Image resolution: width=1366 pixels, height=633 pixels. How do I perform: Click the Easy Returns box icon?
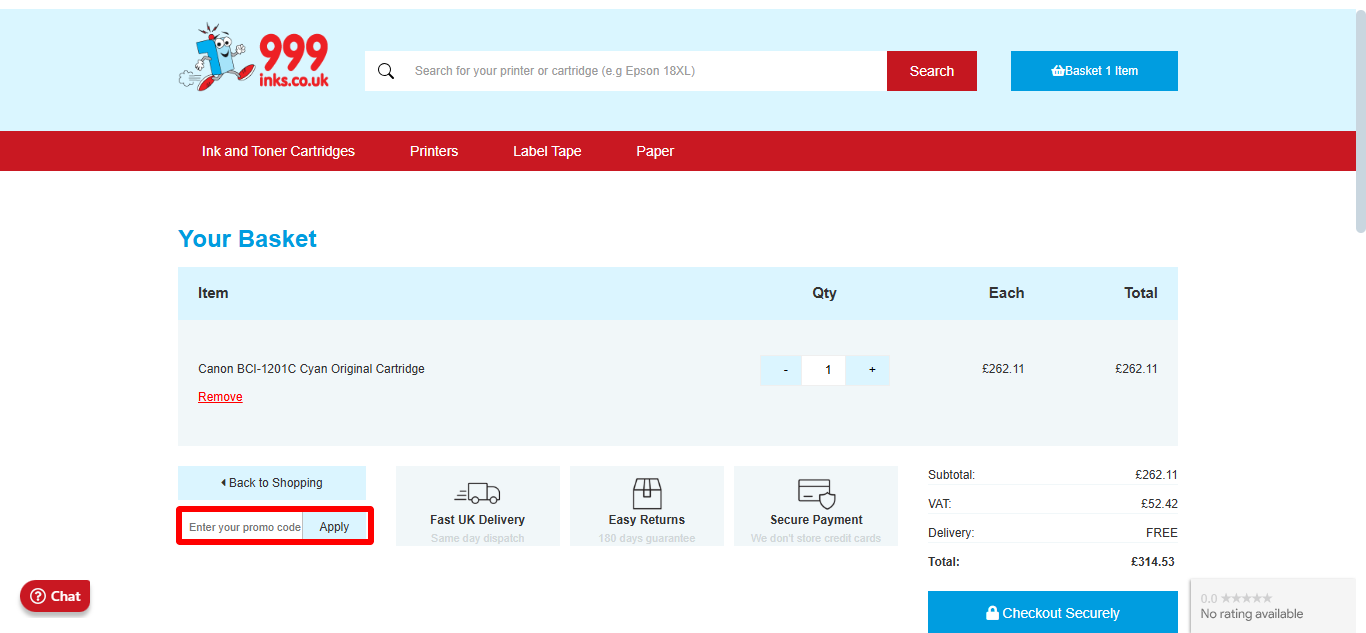[647, 493]
